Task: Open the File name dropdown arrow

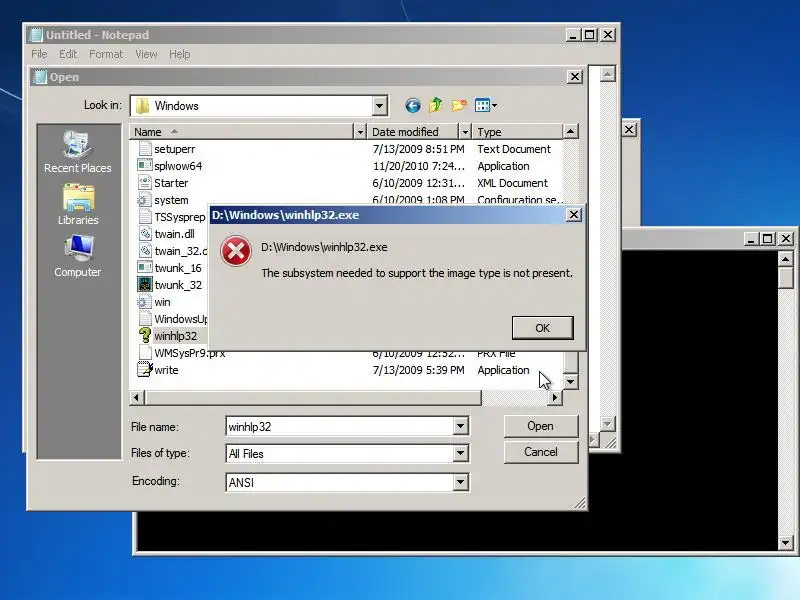Action: pyautogui.click(x=460, y=426)
